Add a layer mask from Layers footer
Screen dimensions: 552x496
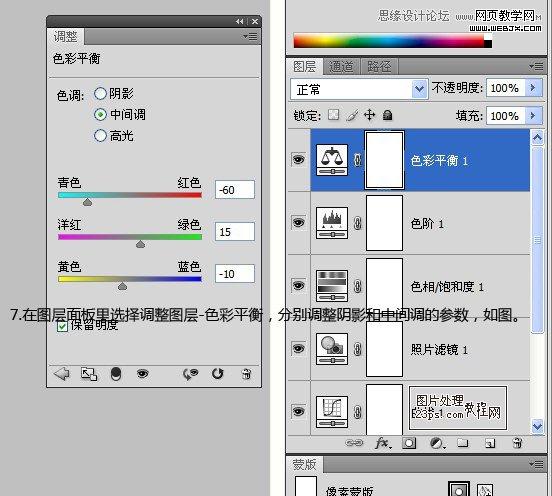(x=409, y=443)
